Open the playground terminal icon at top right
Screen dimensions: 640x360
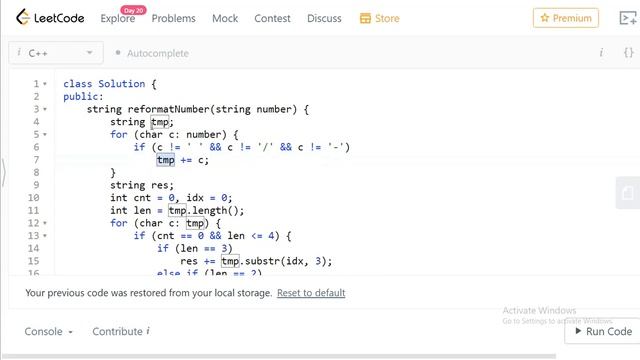[628, 18]
